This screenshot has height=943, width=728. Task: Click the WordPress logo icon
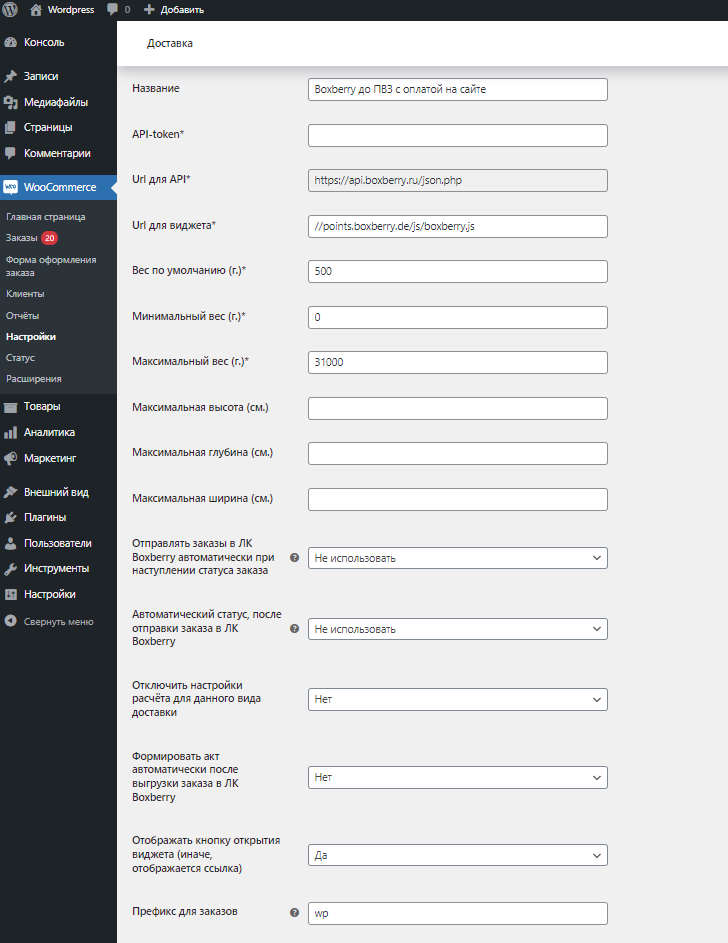coord(10,10)
